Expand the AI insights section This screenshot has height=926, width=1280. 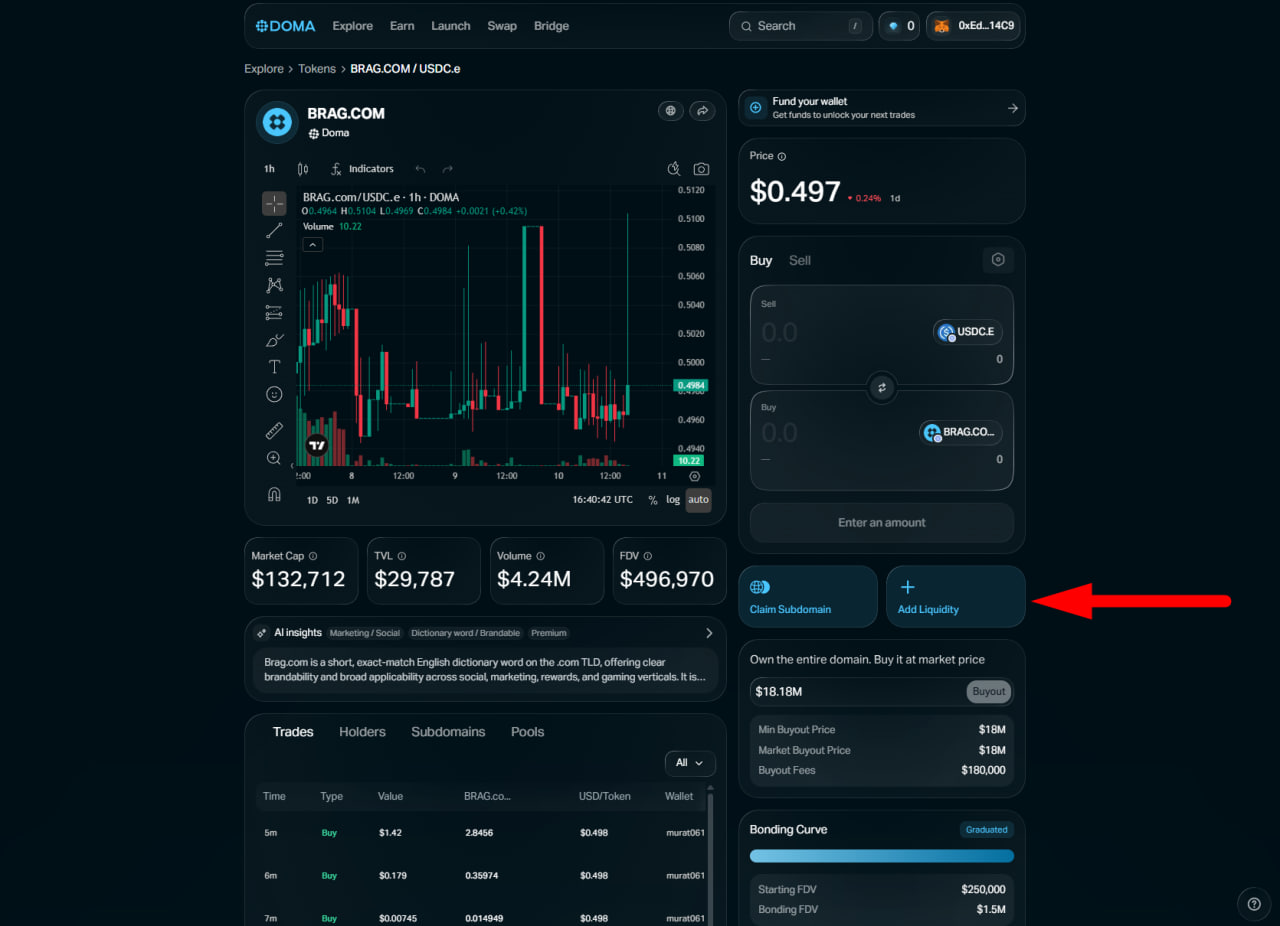[709, 633]
